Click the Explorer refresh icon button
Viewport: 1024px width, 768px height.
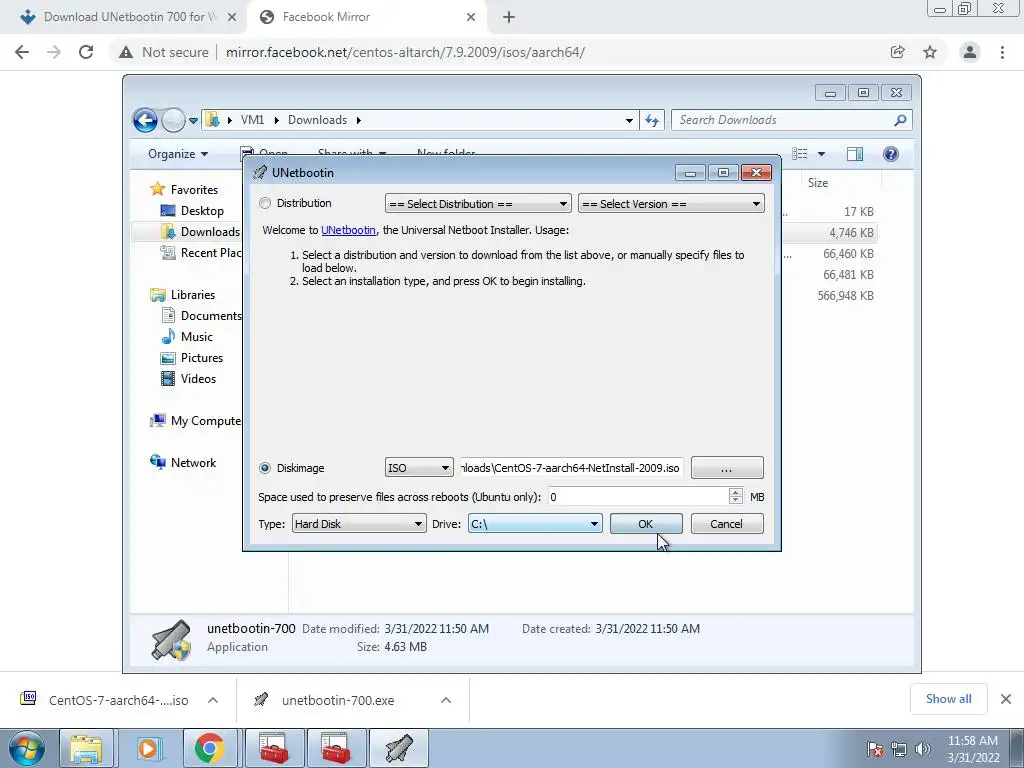pyautogui.click(x=652, y=120)
